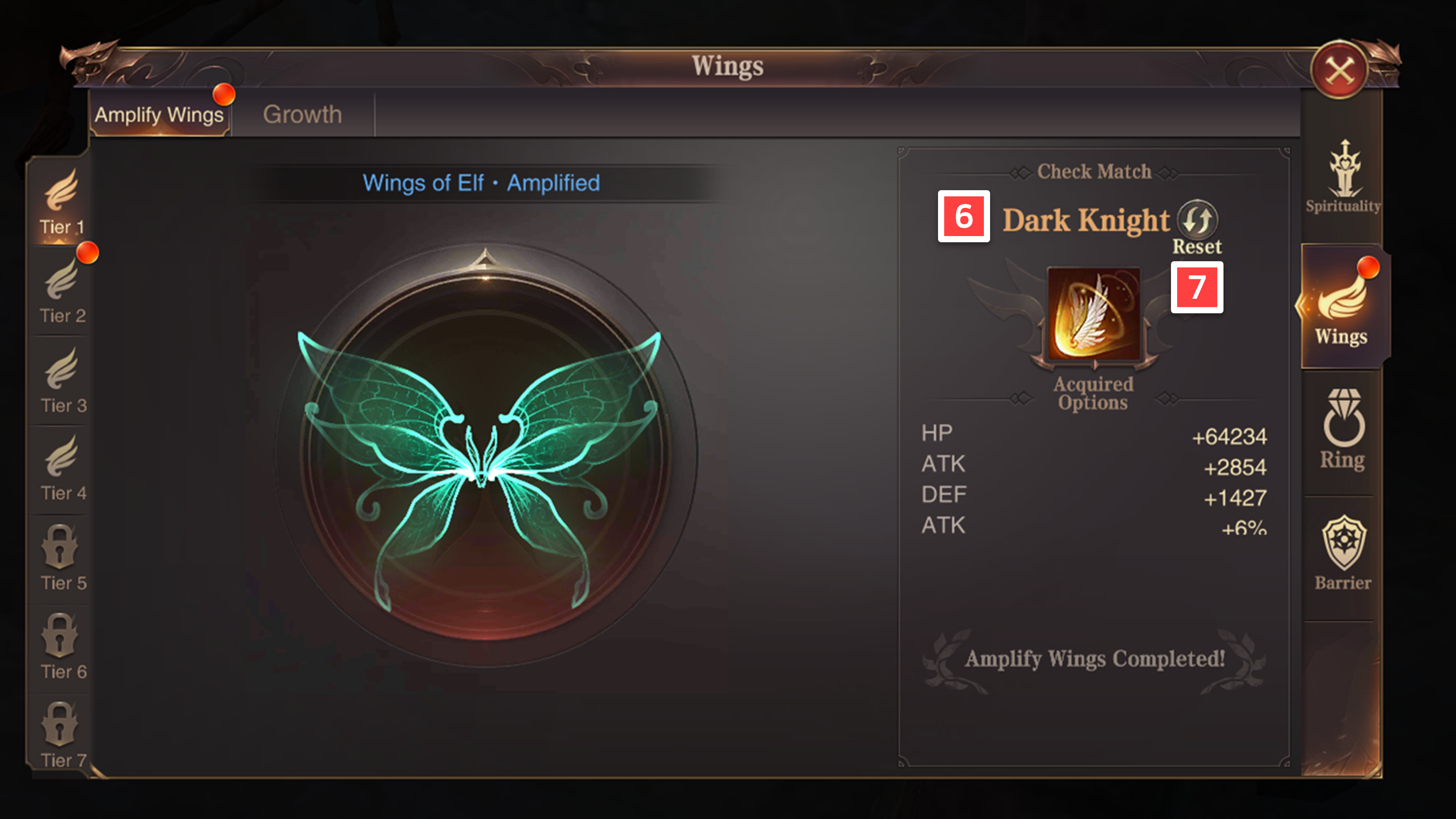
Task: Click the locked Tier 5 padlock
Action: (x=60, y=547)
